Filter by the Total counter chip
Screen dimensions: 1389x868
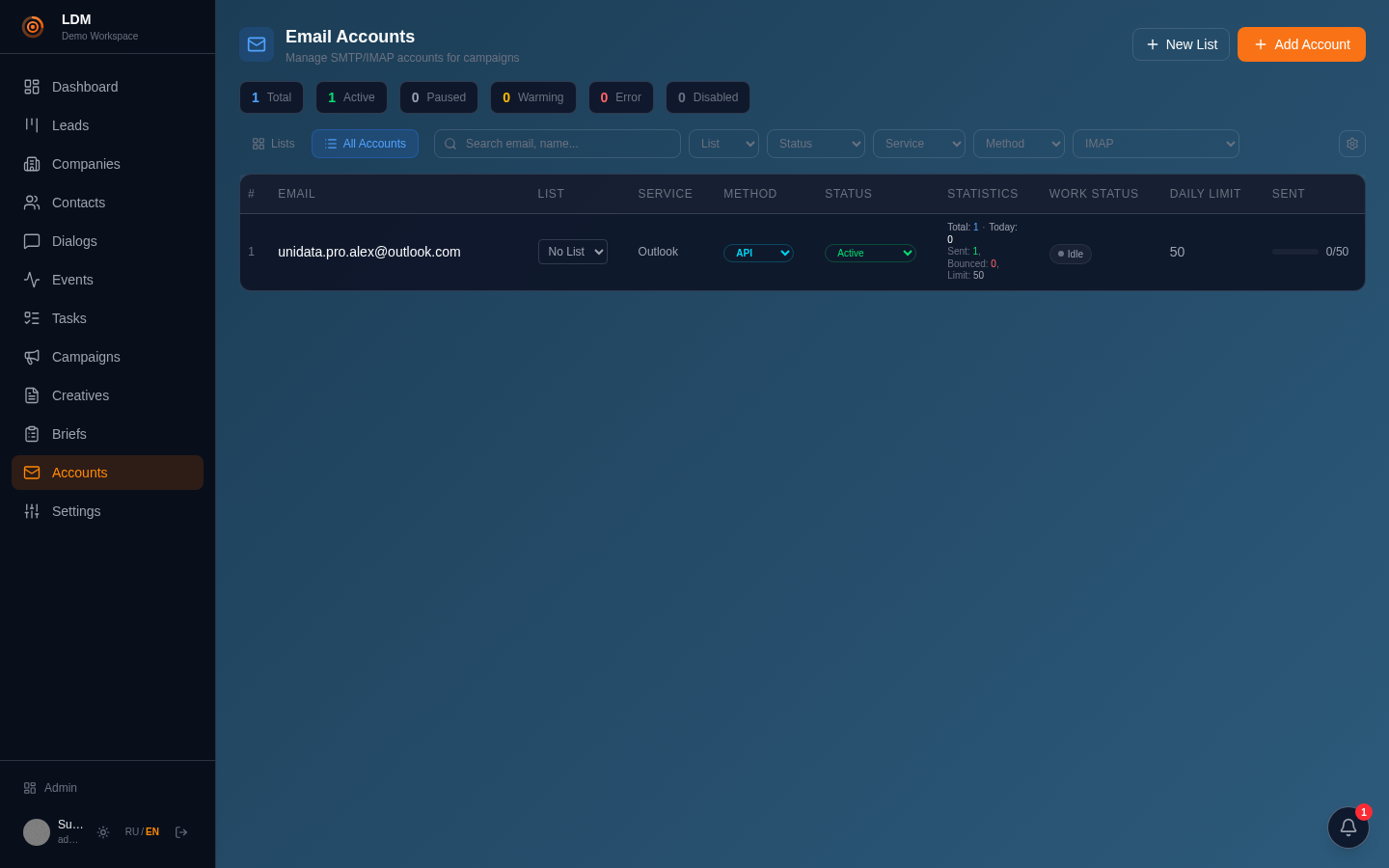271,97
